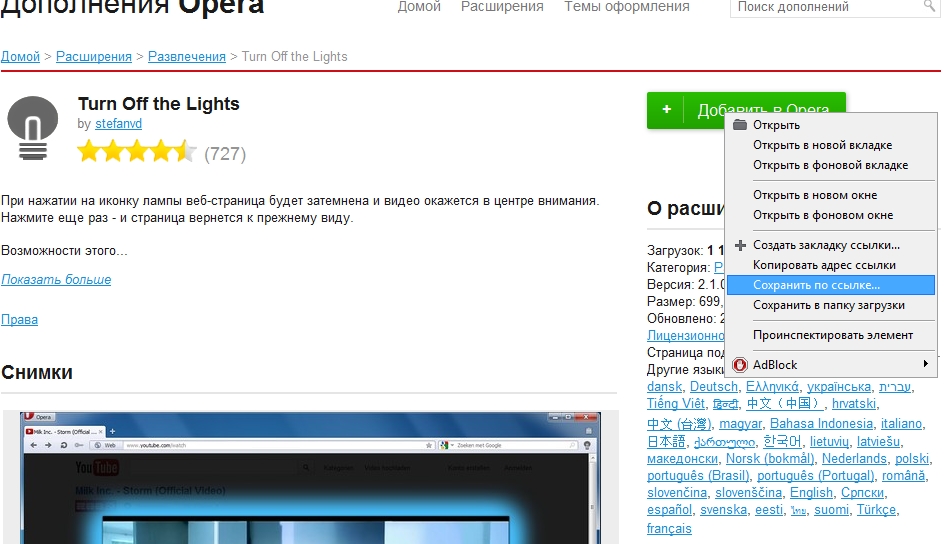
Task: Open the Темы оформления navigation tab
Action: tap(626, 7)
